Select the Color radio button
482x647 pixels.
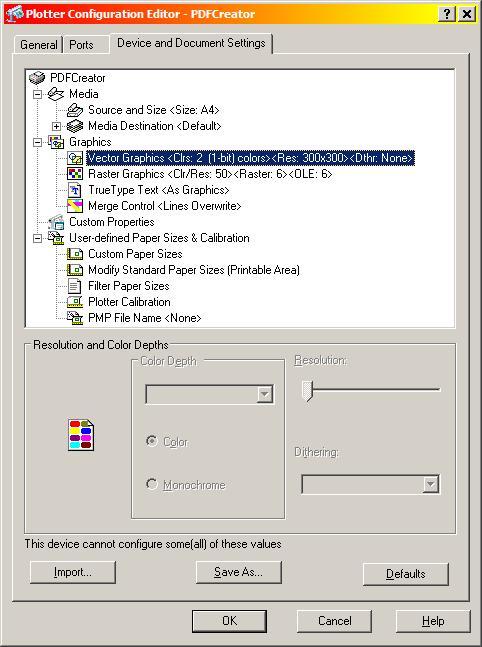point(152,441)
